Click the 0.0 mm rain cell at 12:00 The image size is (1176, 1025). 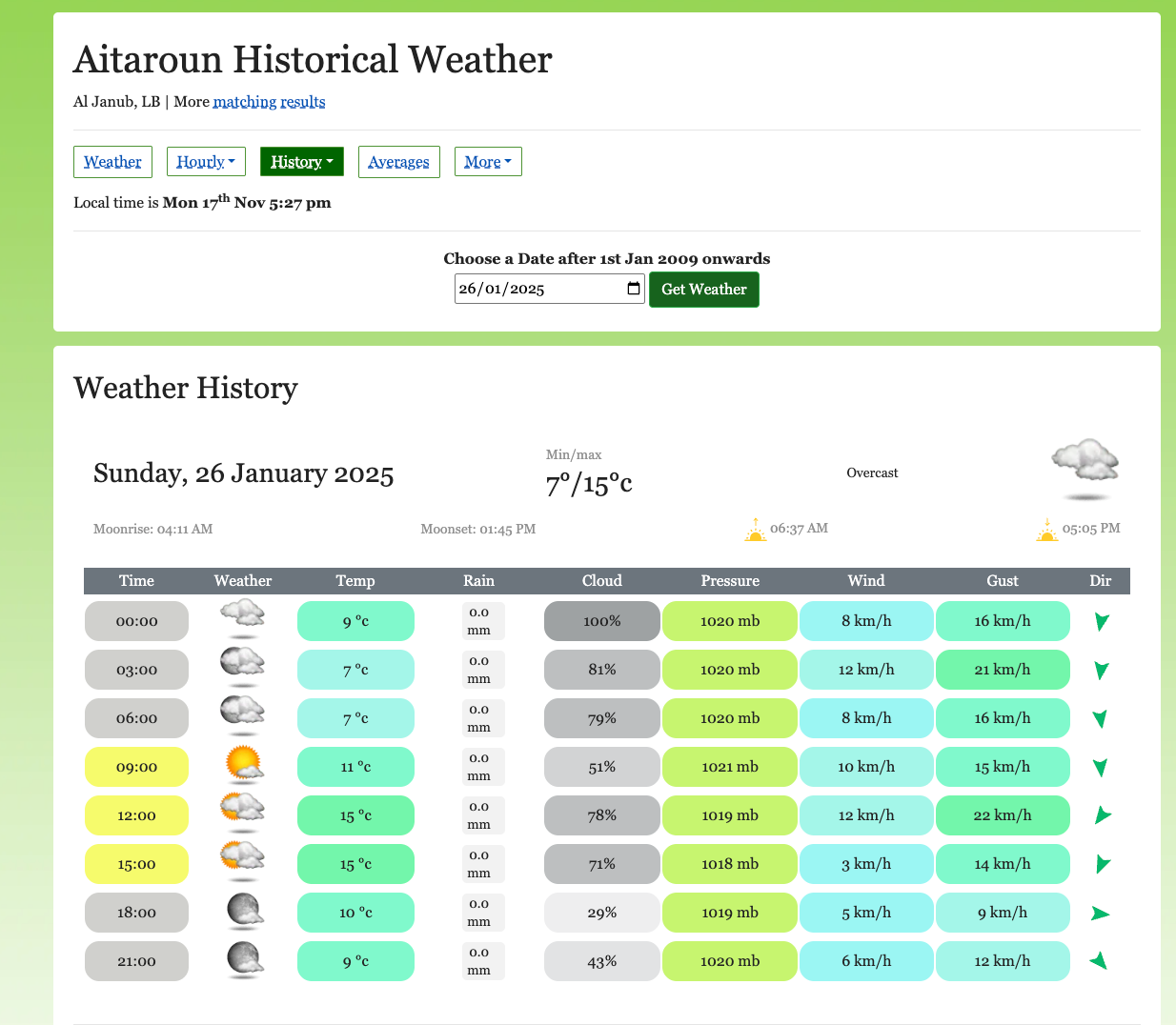483,815
